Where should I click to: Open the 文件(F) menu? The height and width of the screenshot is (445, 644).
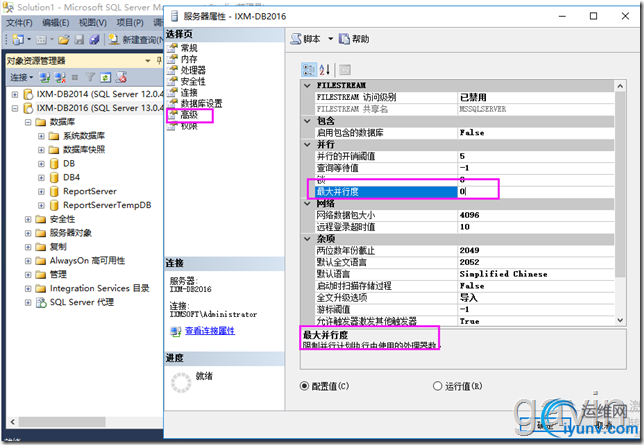19,23
